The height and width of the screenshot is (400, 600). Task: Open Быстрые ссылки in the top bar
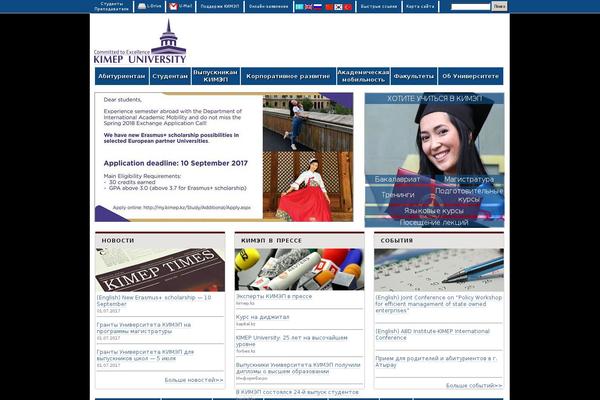[x=379, y=7]
